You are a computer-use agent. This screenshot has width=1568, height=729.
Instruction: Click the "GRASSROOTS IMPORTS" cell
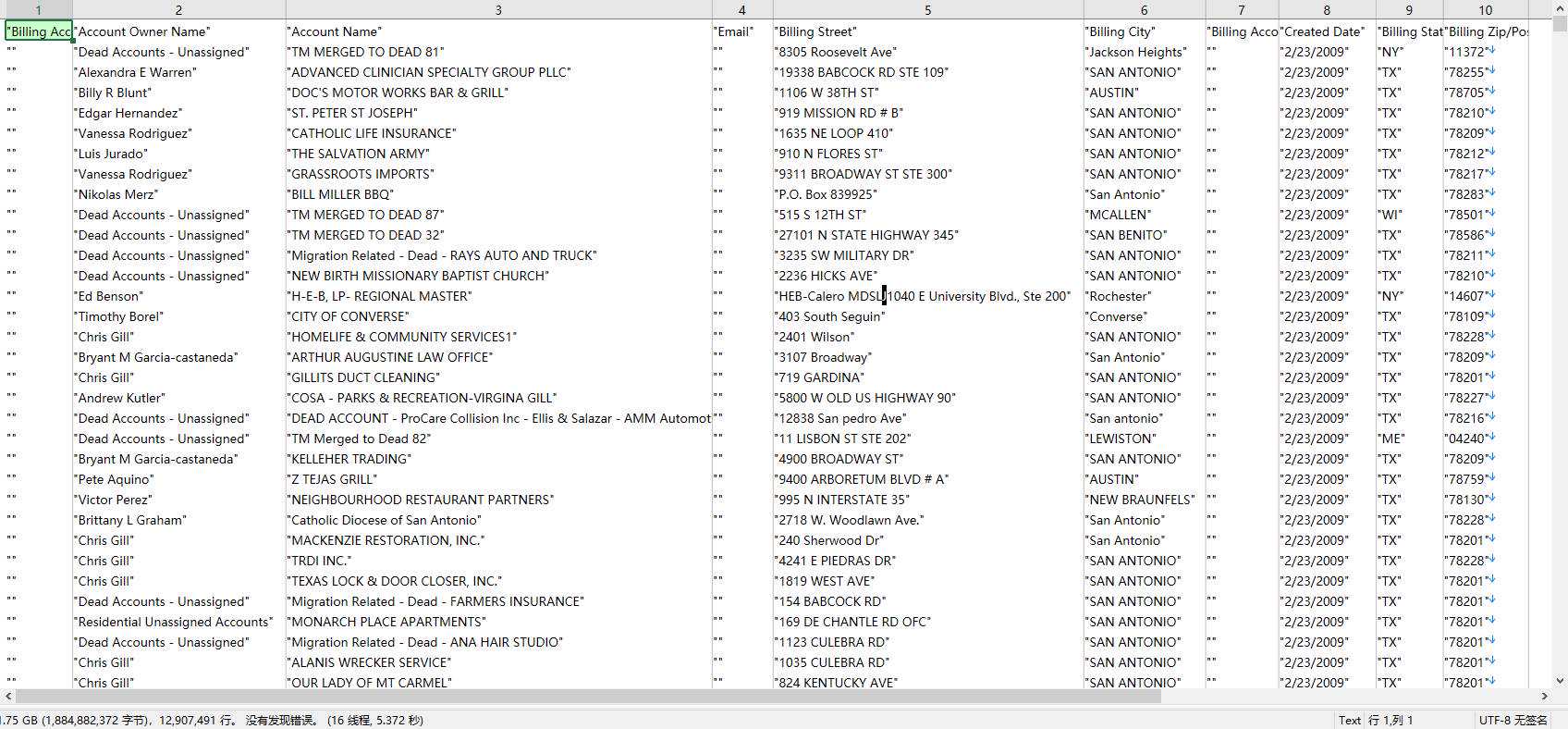[x=498, y=174]
